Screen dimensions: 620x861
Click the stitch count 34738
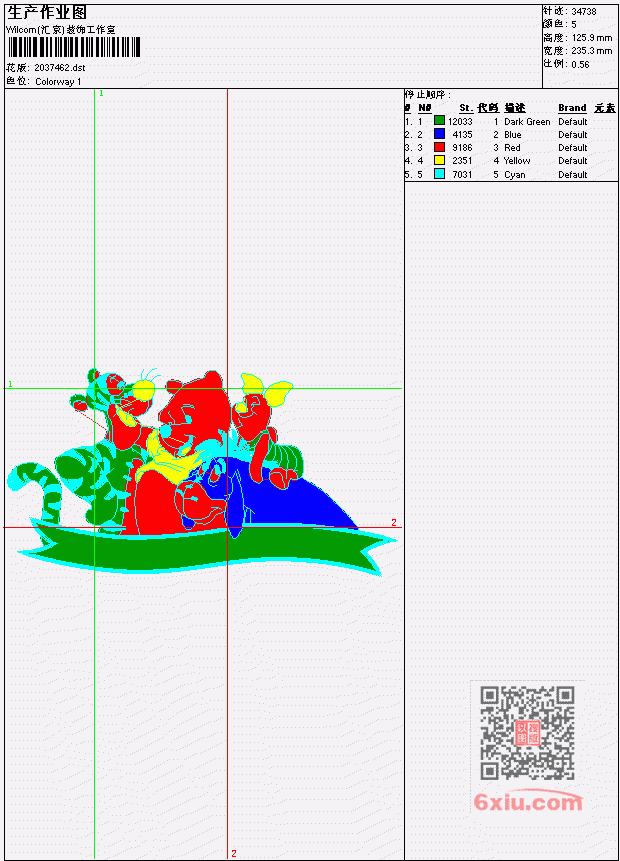(x=584, y=11)
